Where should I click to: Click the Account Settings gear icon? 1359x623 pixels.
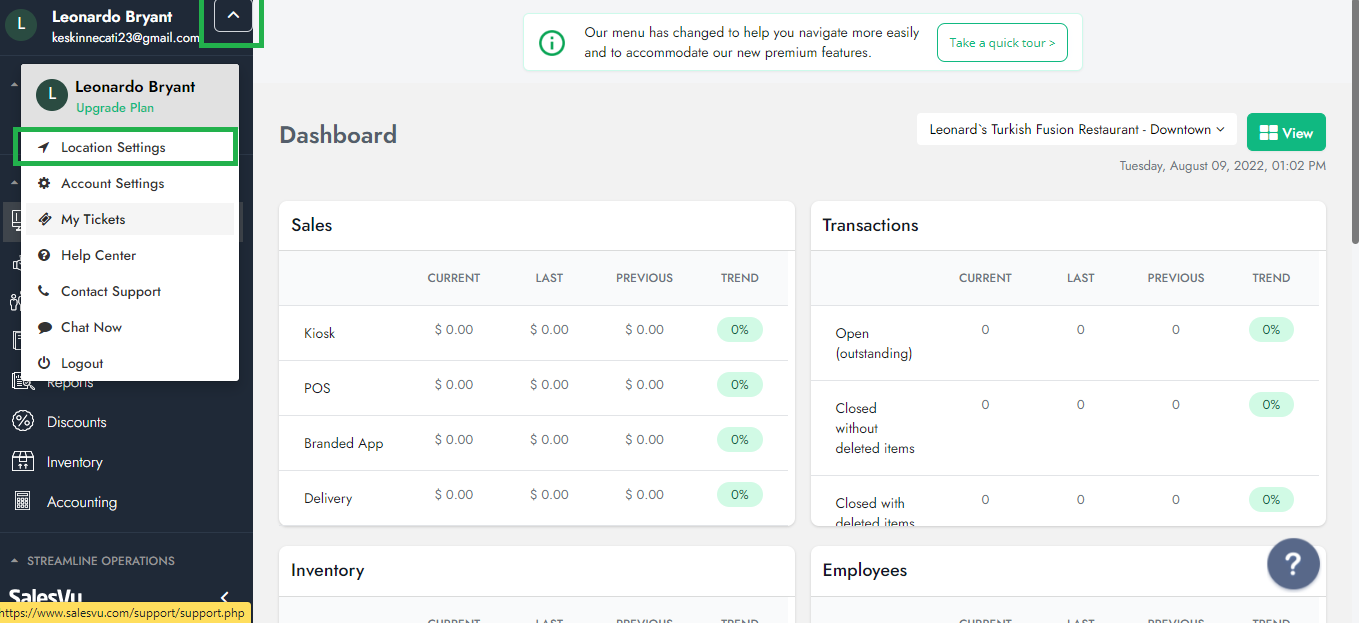tap(44, 184)
